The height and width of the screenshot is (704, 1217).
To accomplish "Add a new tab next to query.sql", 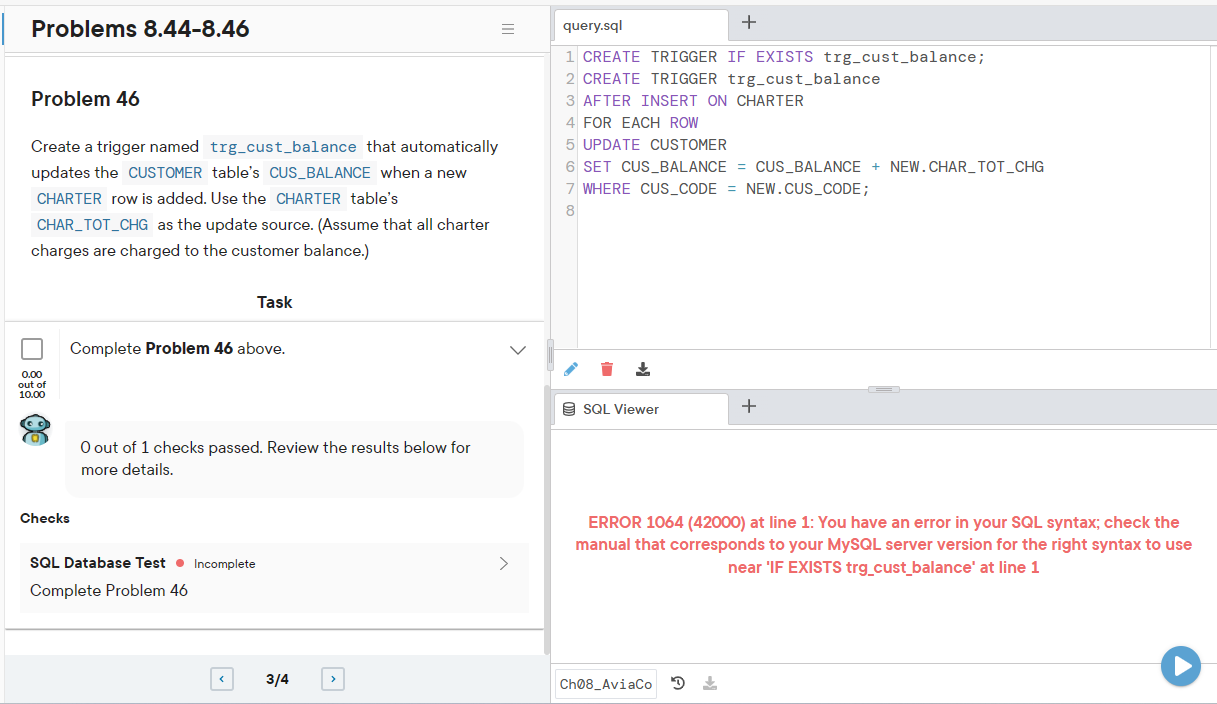I will 749,22.
